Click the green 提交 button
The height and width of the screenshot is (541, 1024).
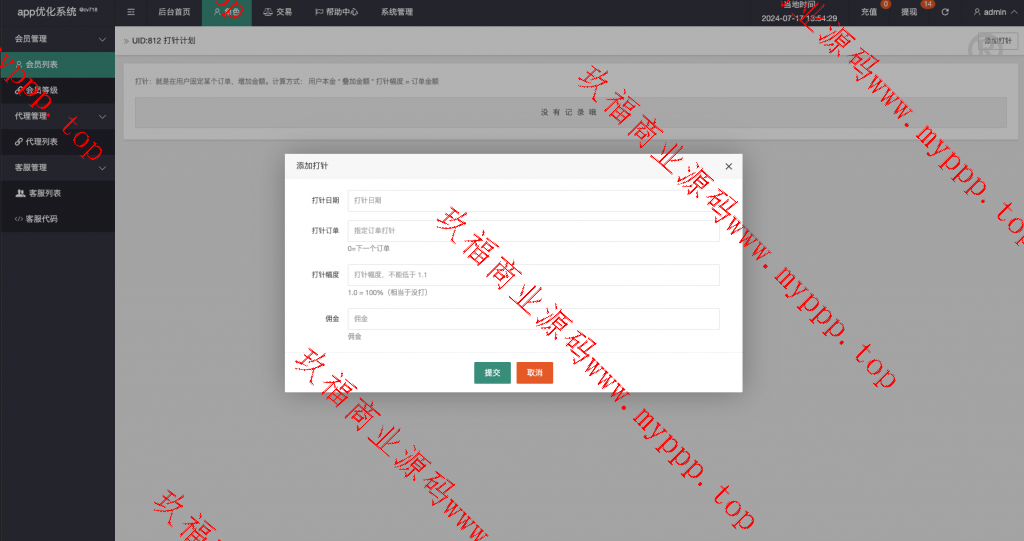click(492, 373)
